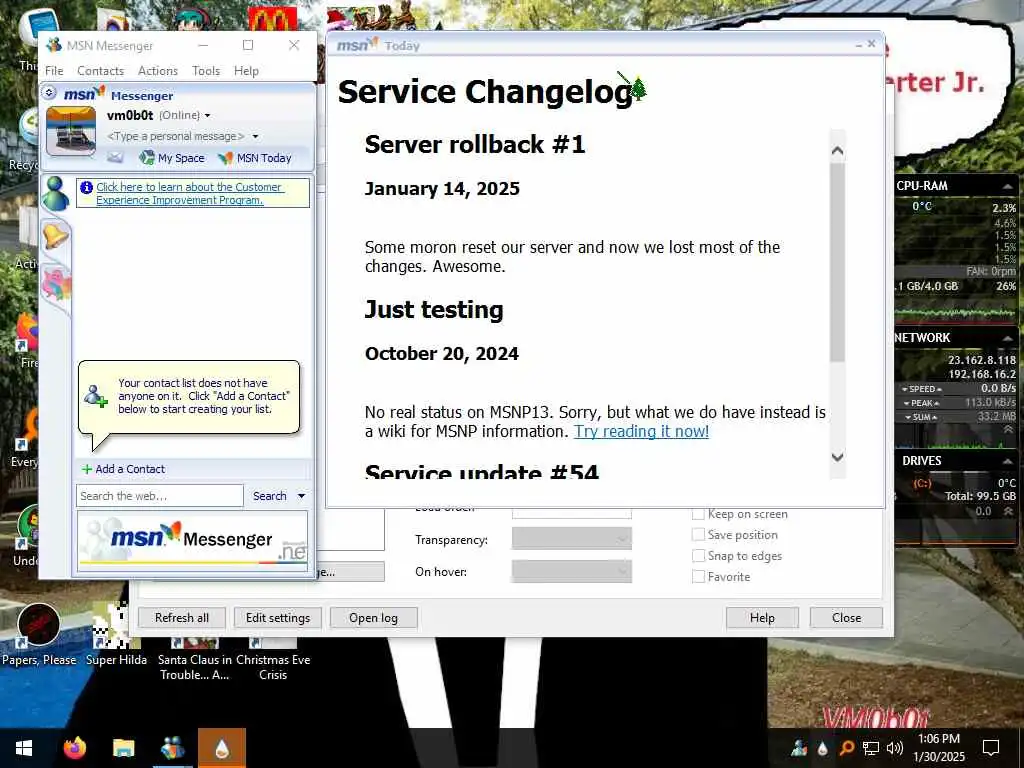Click the MSN Today butterfly button

click(255, 157)
